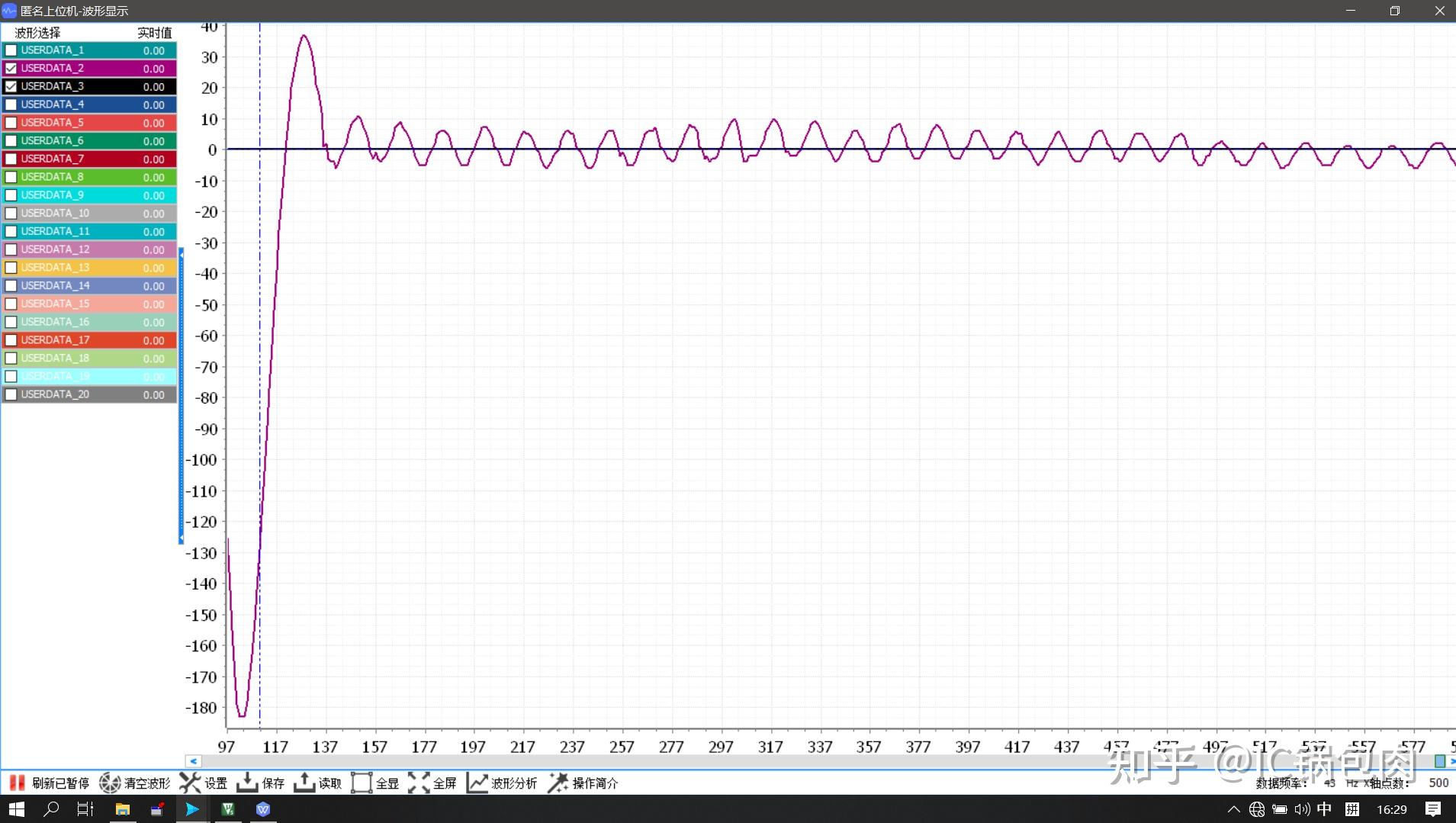Load waveform data with 读取

coord(317,783)
